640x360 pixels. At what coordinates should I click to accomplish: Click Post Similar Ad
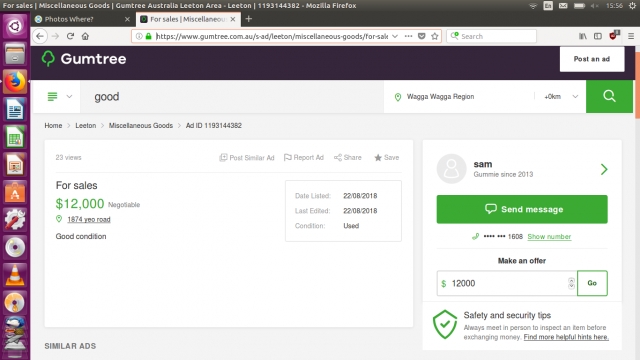247,158
